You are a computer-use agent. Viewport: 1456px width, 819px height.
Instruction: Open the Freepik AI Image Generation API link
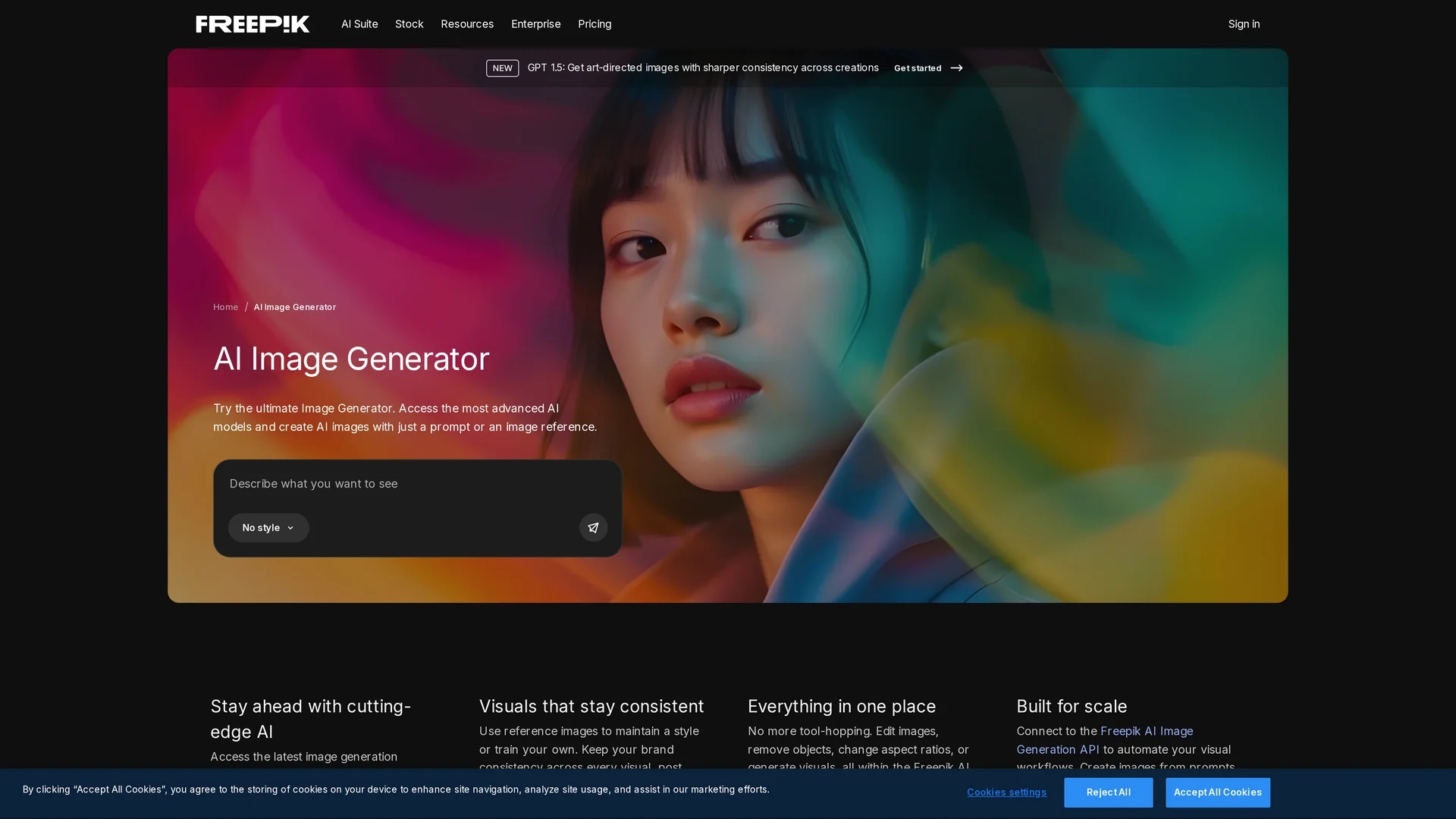1105,740
